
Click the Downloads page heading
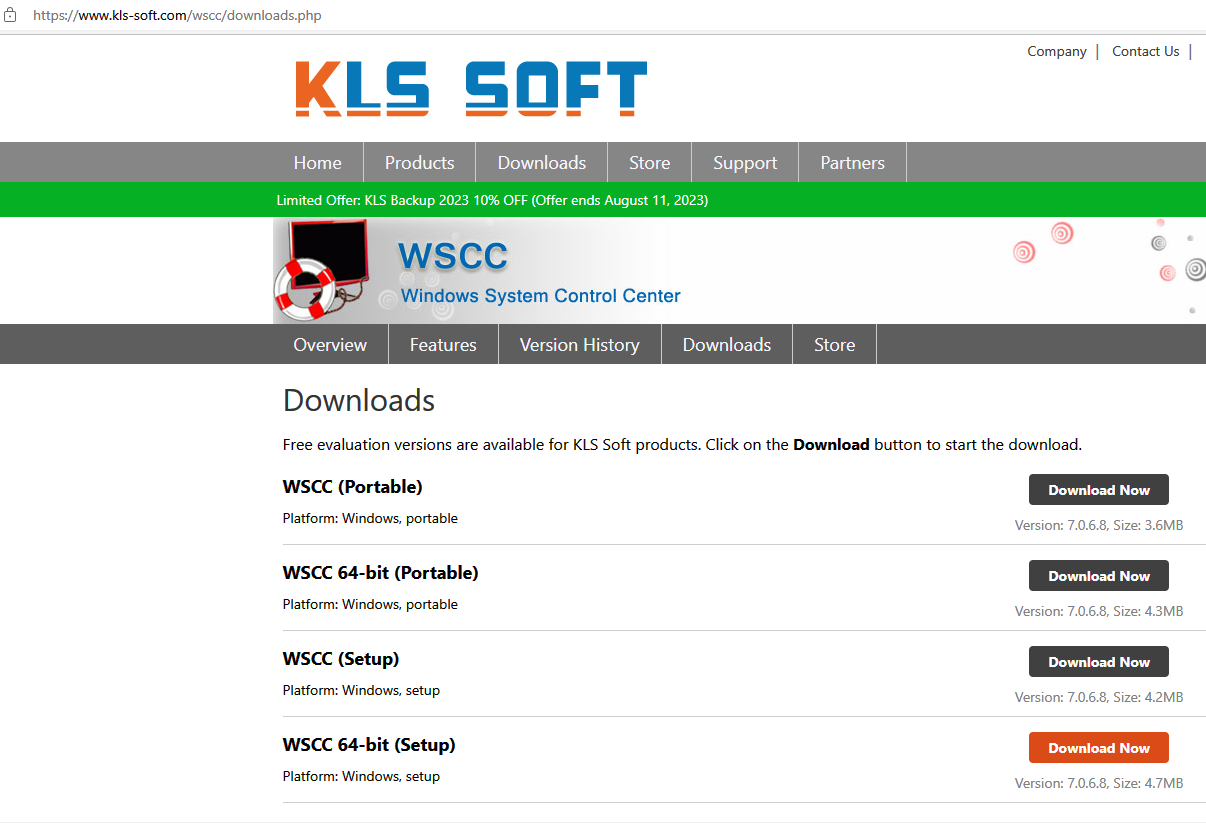click(359, 401)
